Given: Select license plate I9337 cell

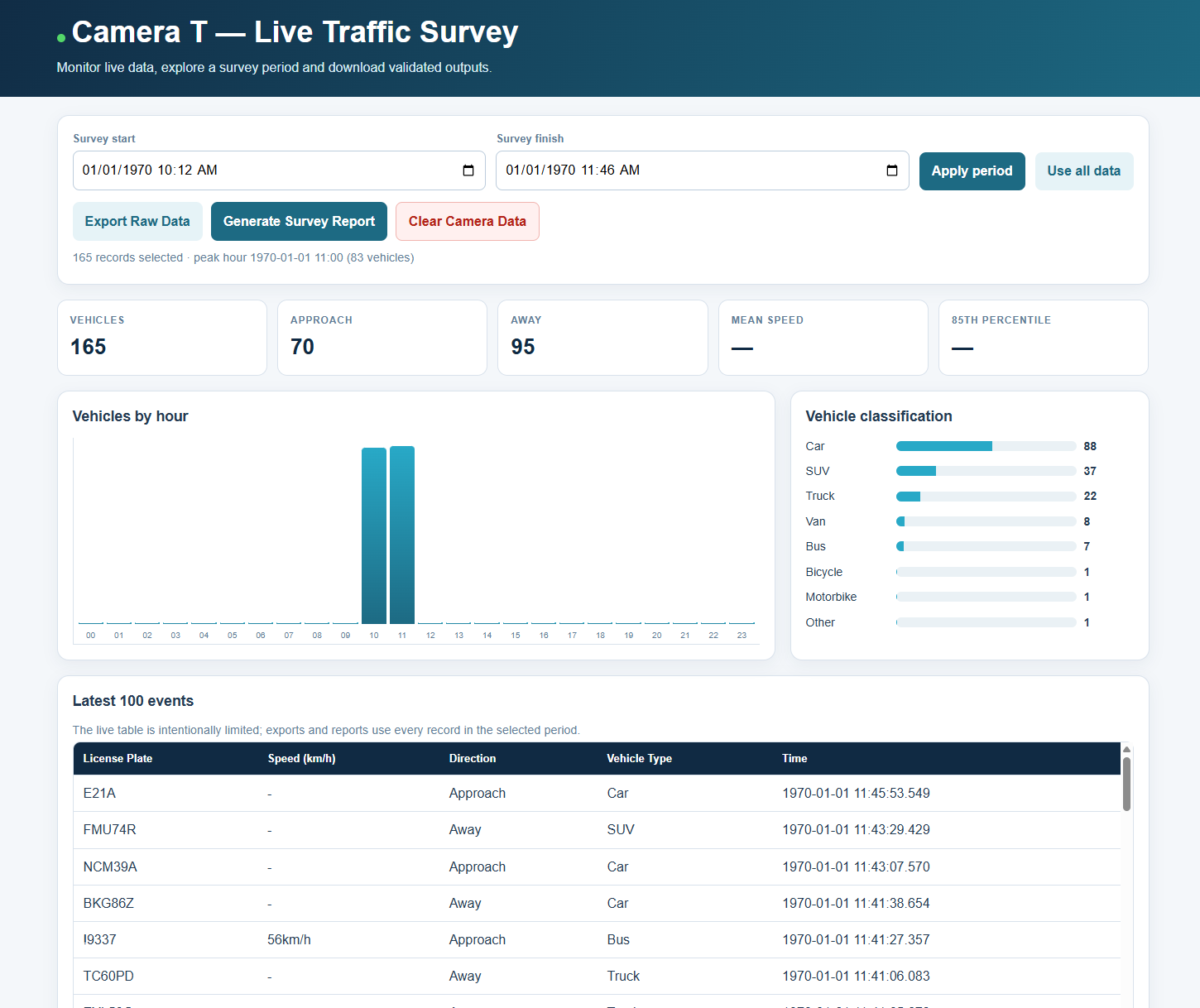Looking at the screenshot, I should [x=99, y=940].
